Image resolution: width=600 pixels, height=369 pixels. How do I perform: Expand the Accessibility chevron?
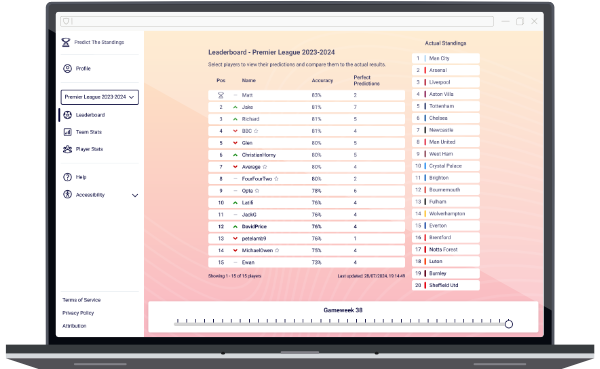(x=135, y=195)
